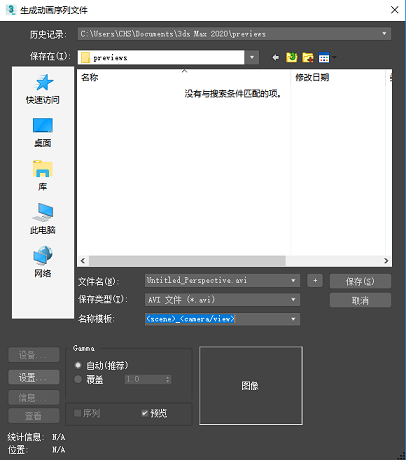The image size is (406, 460).
Task: Click the Devices (设备...) button
Action: pyautogui.click(x=34, y=355)
